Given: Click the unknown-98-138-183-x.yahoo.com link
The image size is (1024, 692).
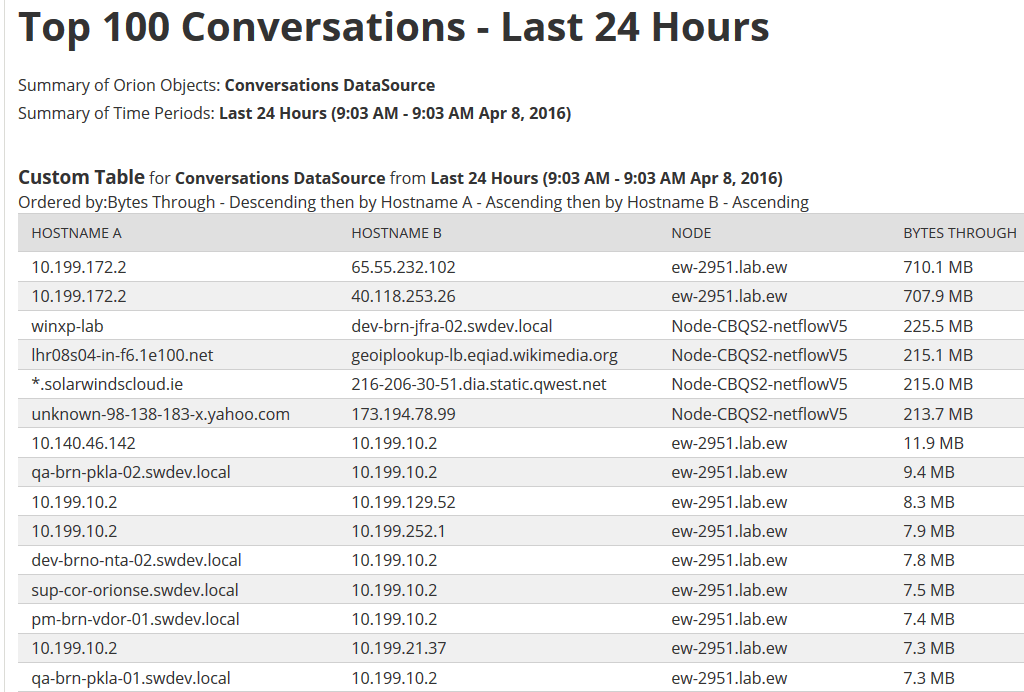Looking at the screenshot, I should 133,413.
